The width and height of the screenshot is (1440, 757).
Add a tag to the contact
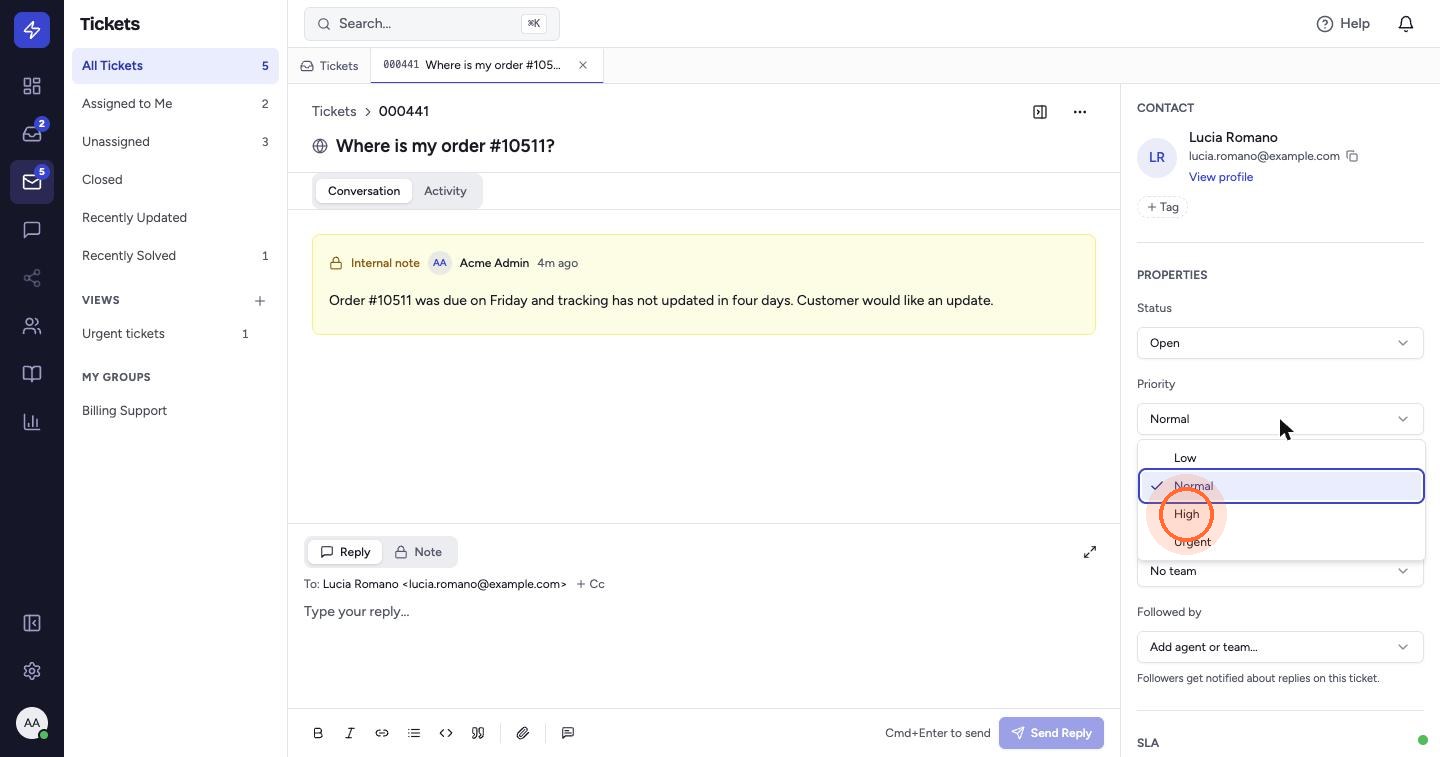click(x=1162, y=207)
